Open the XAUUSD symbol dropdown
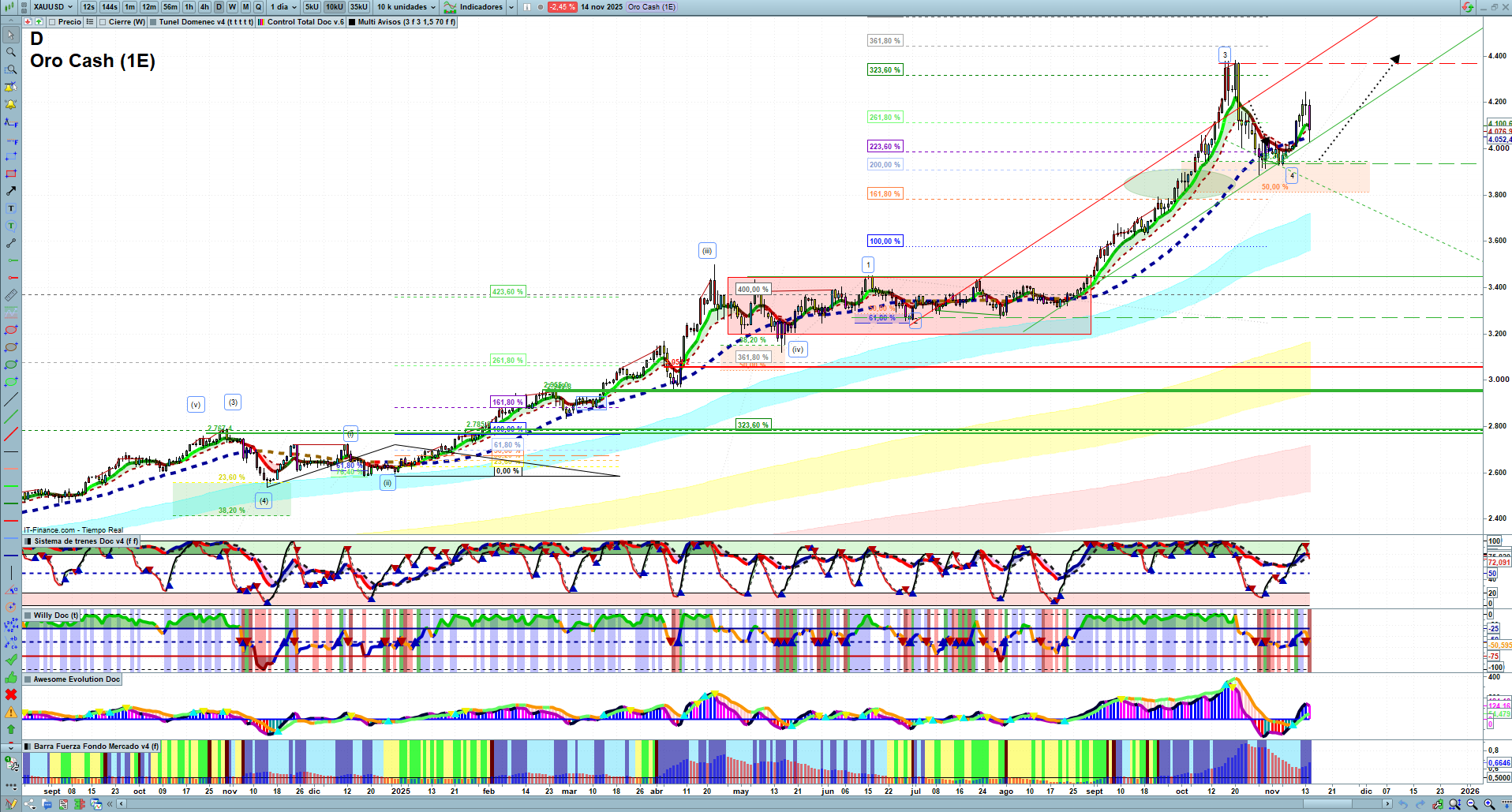 (x=53, y=7)
